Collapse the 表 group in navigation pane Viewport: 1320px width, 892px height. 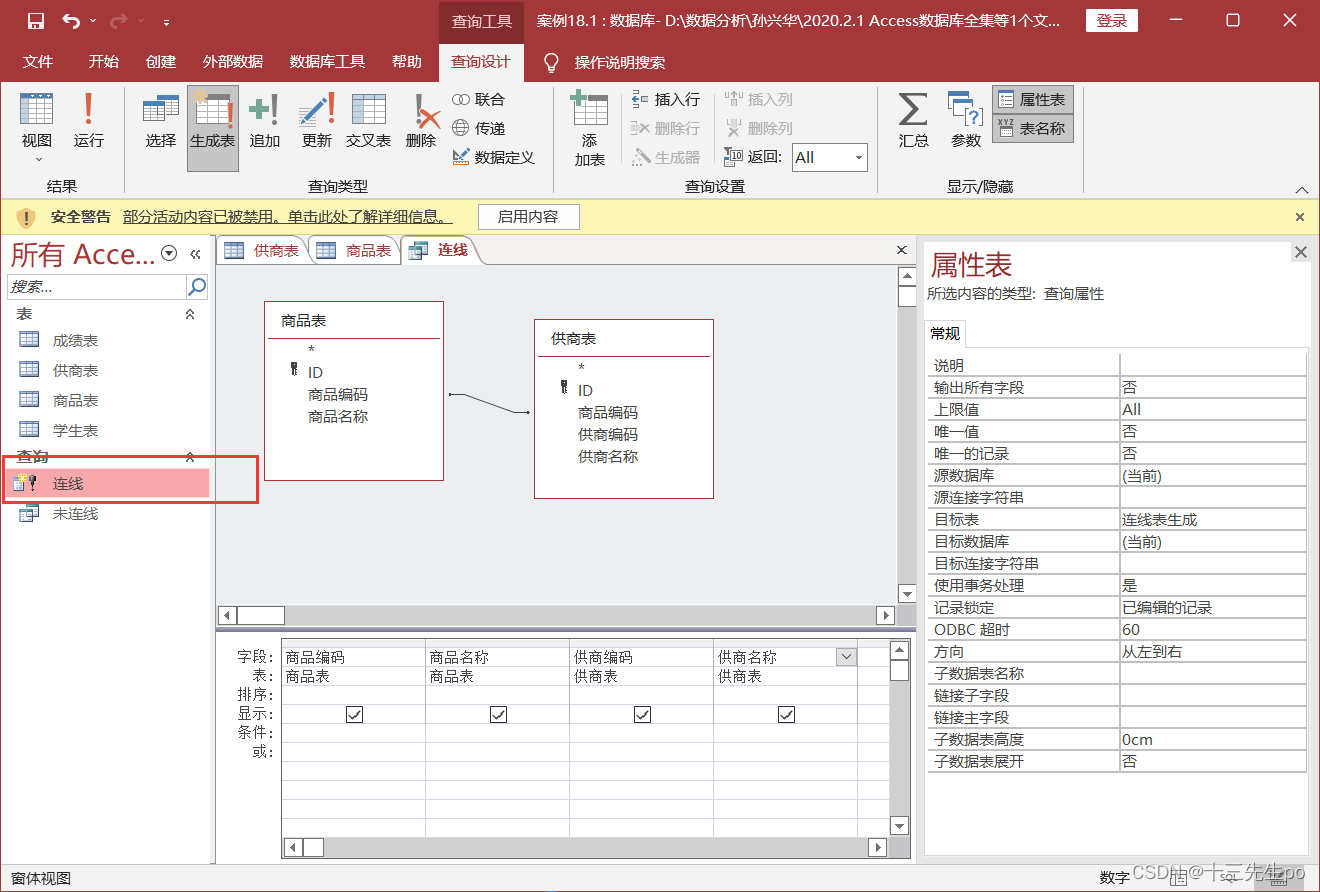point(190,314)
